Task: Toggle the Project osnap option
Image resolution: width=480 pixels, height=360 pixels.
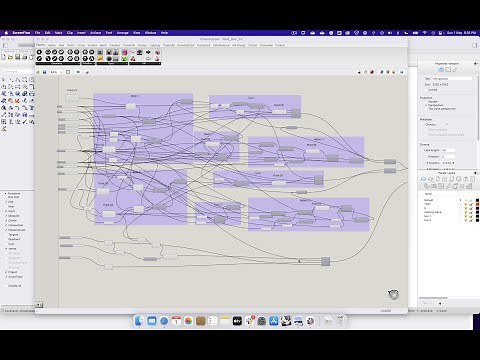Action: click(11, 272)
